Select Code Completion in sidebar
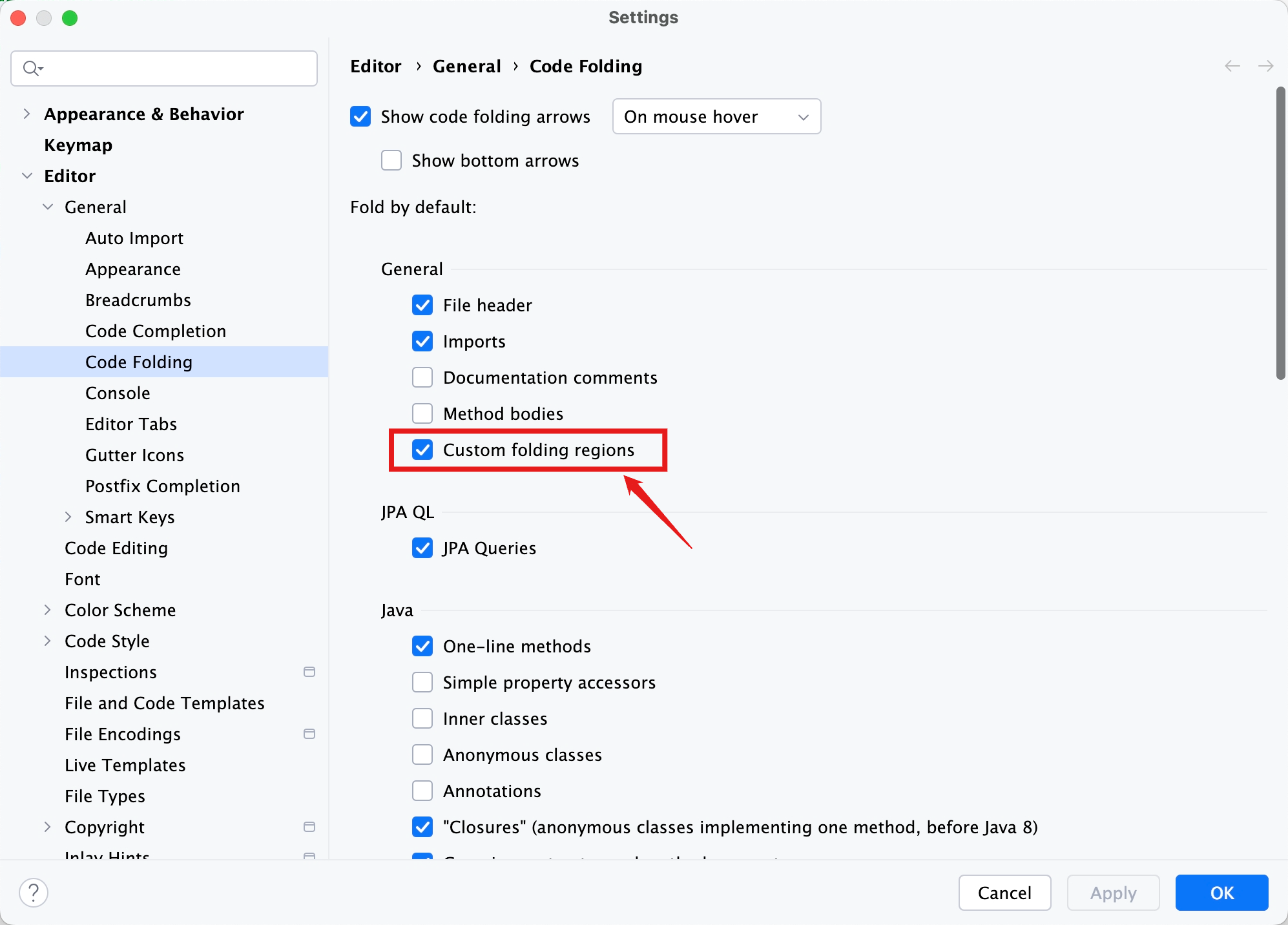 point(156,331)
